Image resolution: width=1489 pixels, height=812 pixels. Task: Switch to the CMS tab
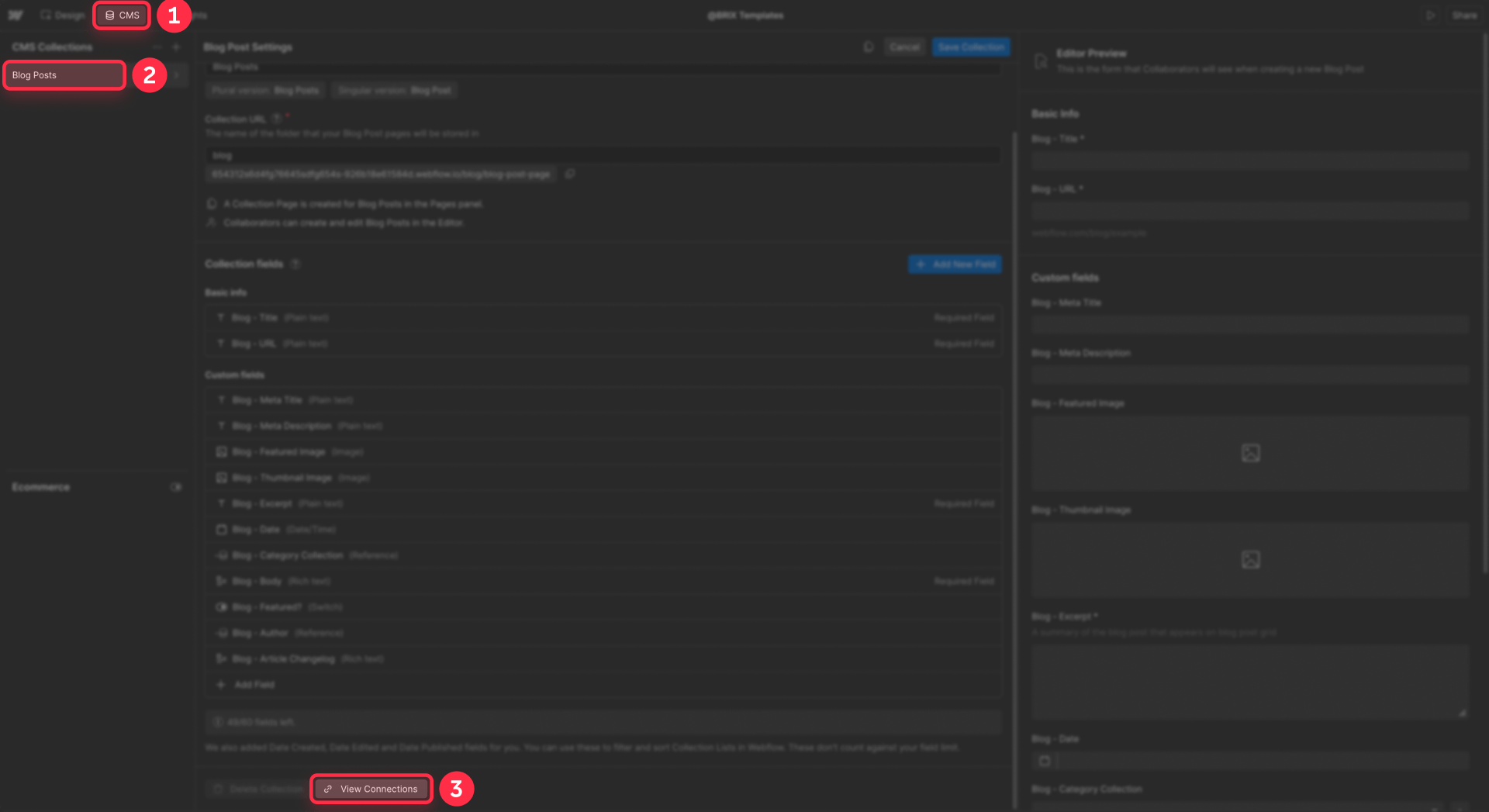click(x=121, y=15)
